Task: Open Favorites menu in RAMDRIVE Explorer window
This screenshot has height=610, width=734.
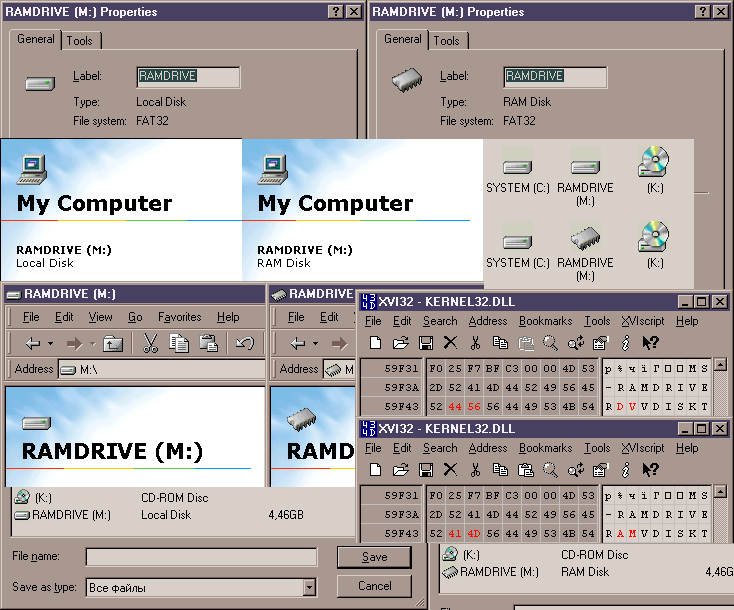Action: click(180, 317)
